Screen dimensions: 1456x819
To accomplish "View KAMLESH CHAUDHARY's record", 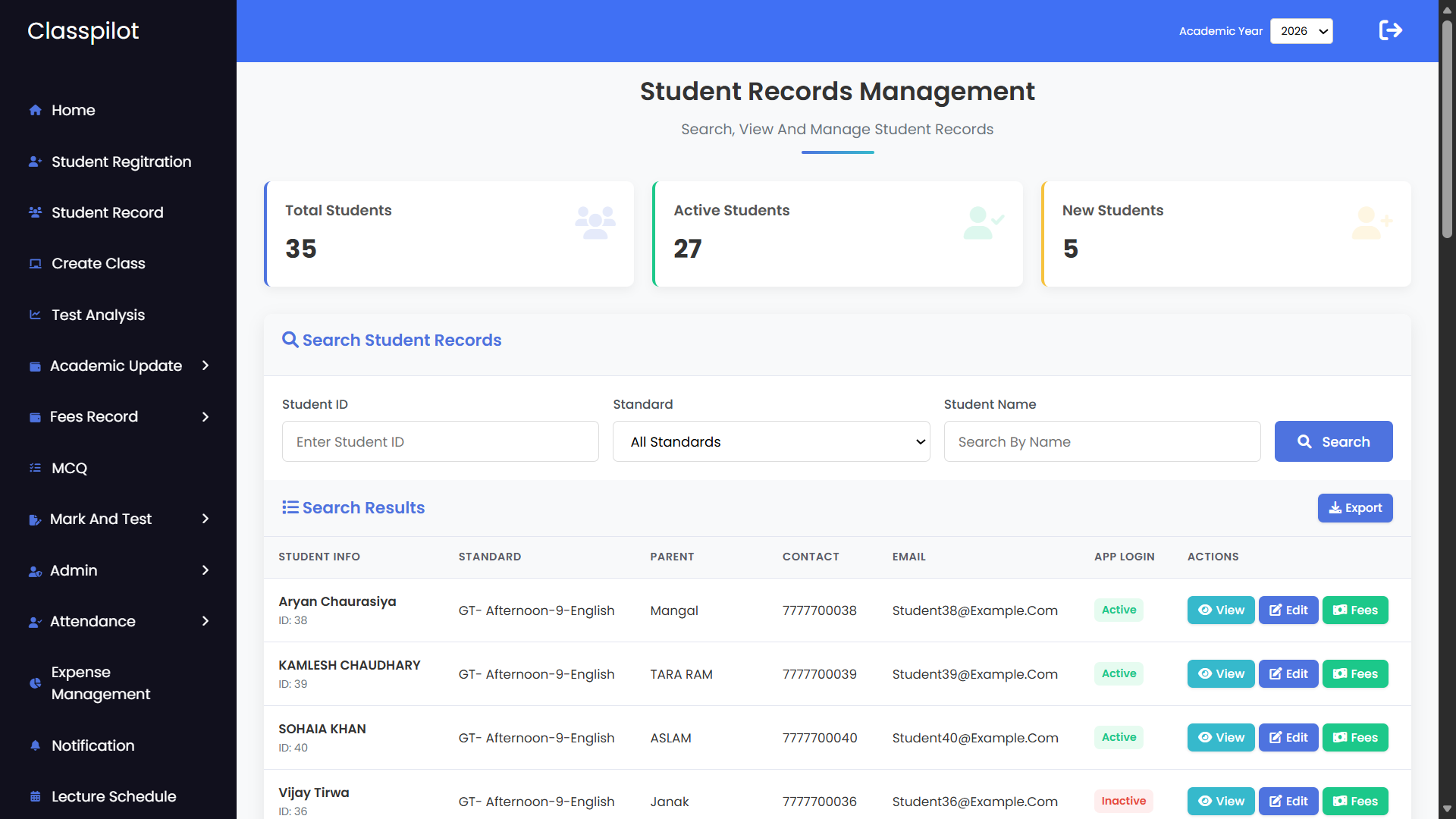I will click(x=1221, y=674).
